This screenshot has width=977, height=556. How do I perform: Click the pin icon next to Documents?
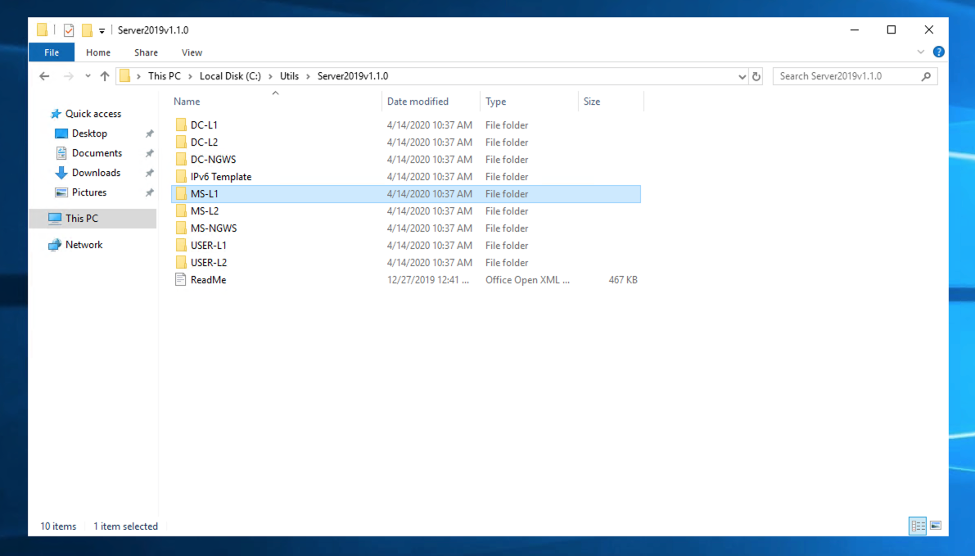[150, 153]
